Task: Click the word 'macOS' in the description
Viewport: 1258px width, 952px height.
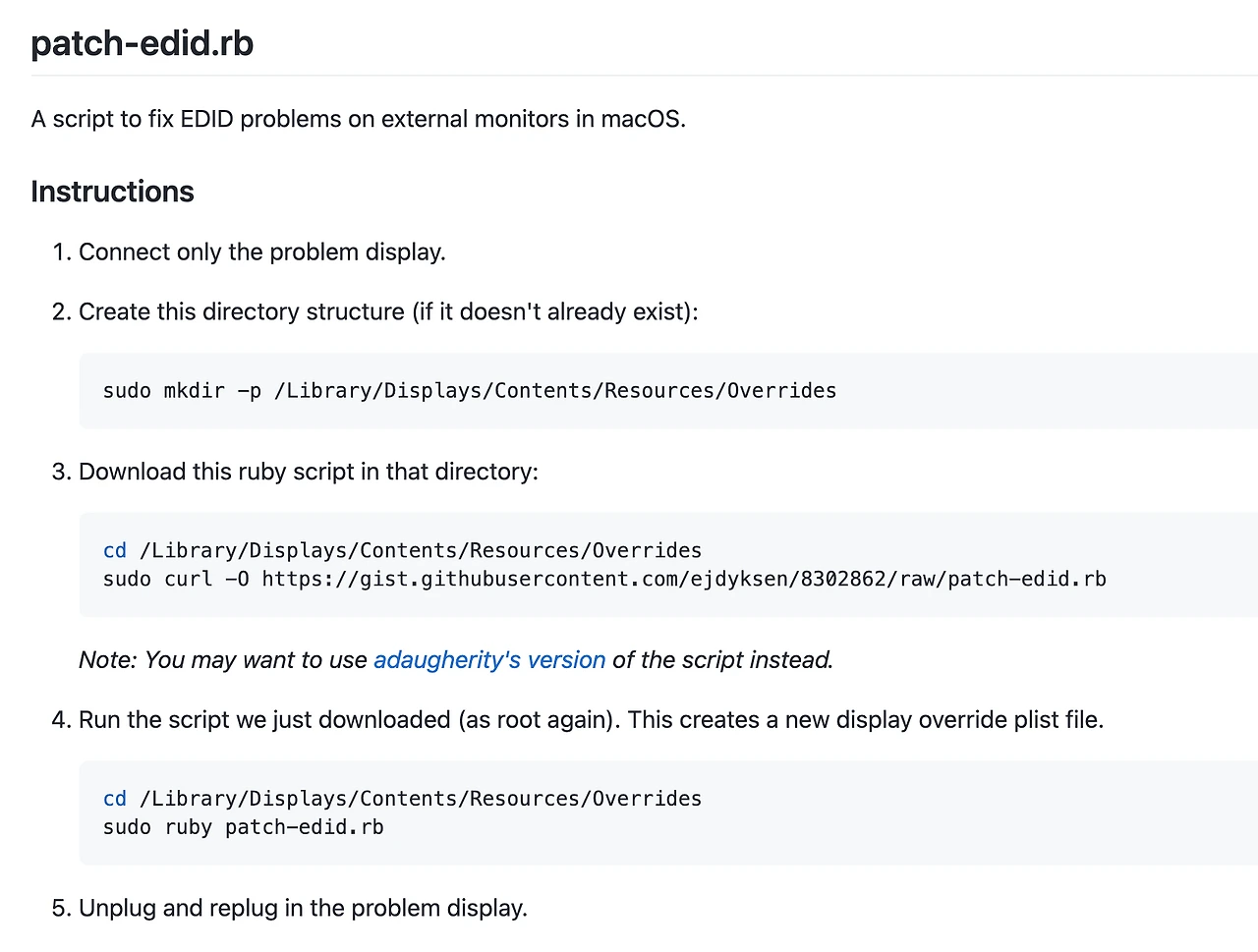Action: coord(642,119)
